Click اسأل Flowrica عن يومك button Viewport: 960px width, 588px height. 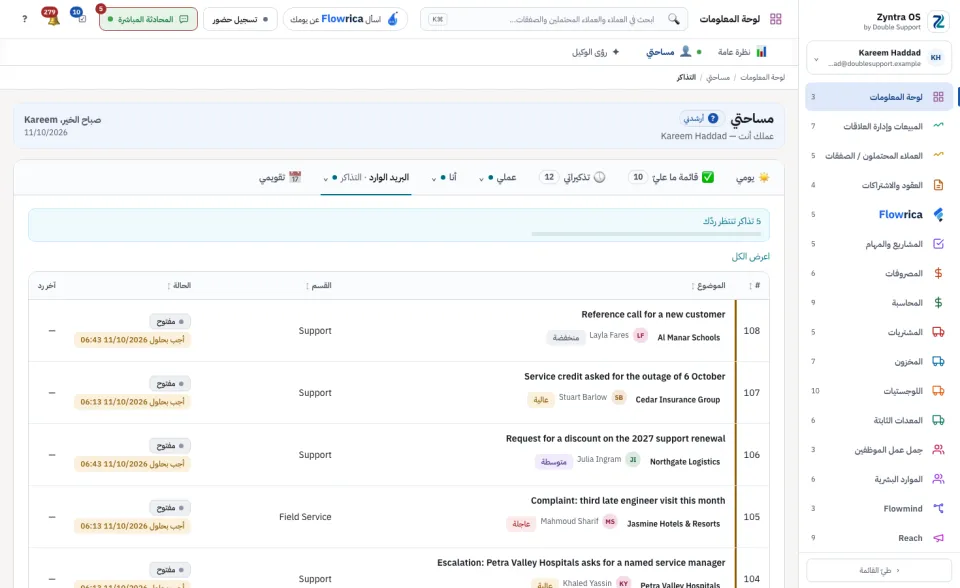click(x=345, y=19)
